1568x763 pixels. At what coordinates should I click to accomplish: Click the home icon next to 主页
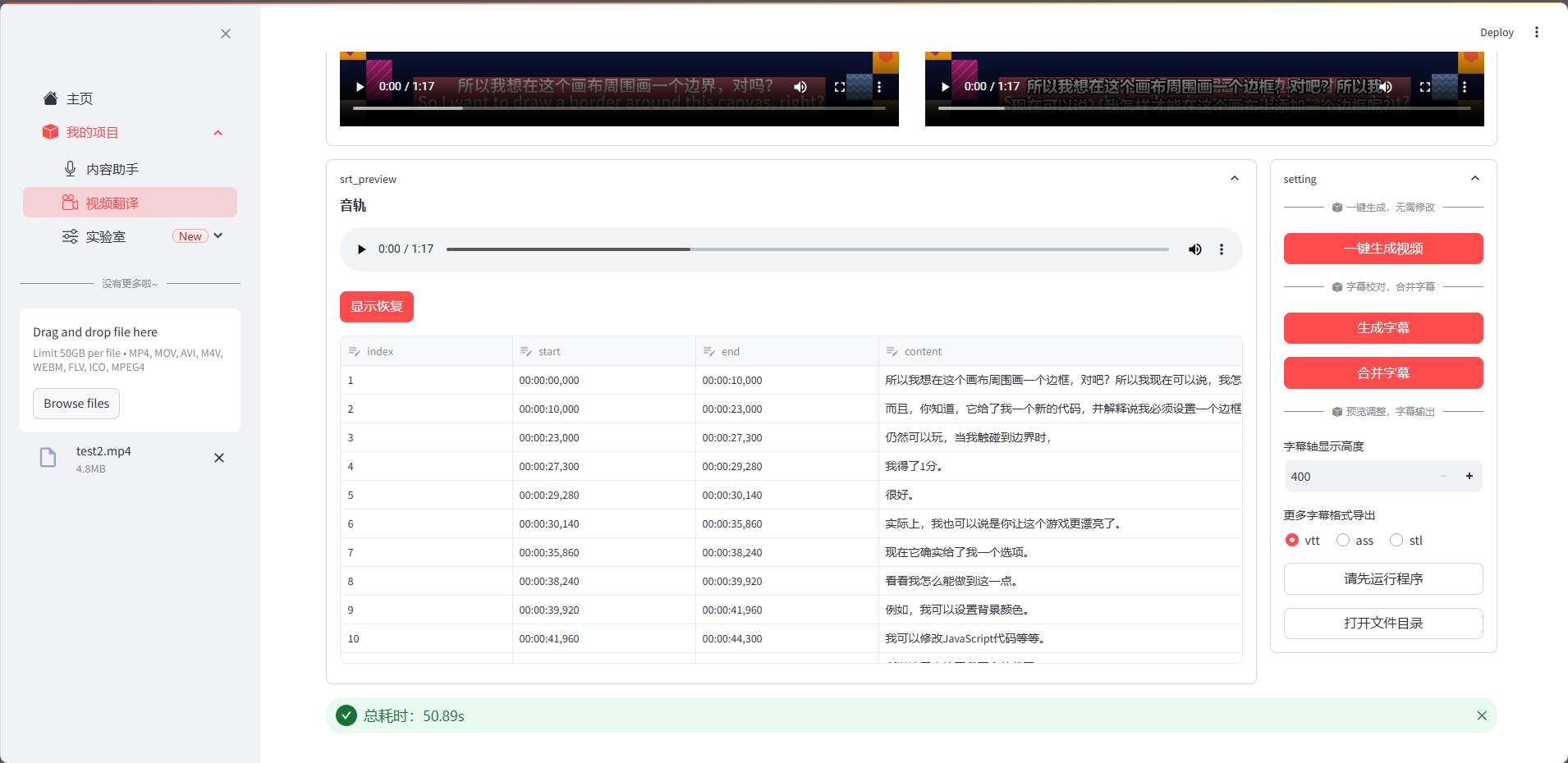(51, 98)
